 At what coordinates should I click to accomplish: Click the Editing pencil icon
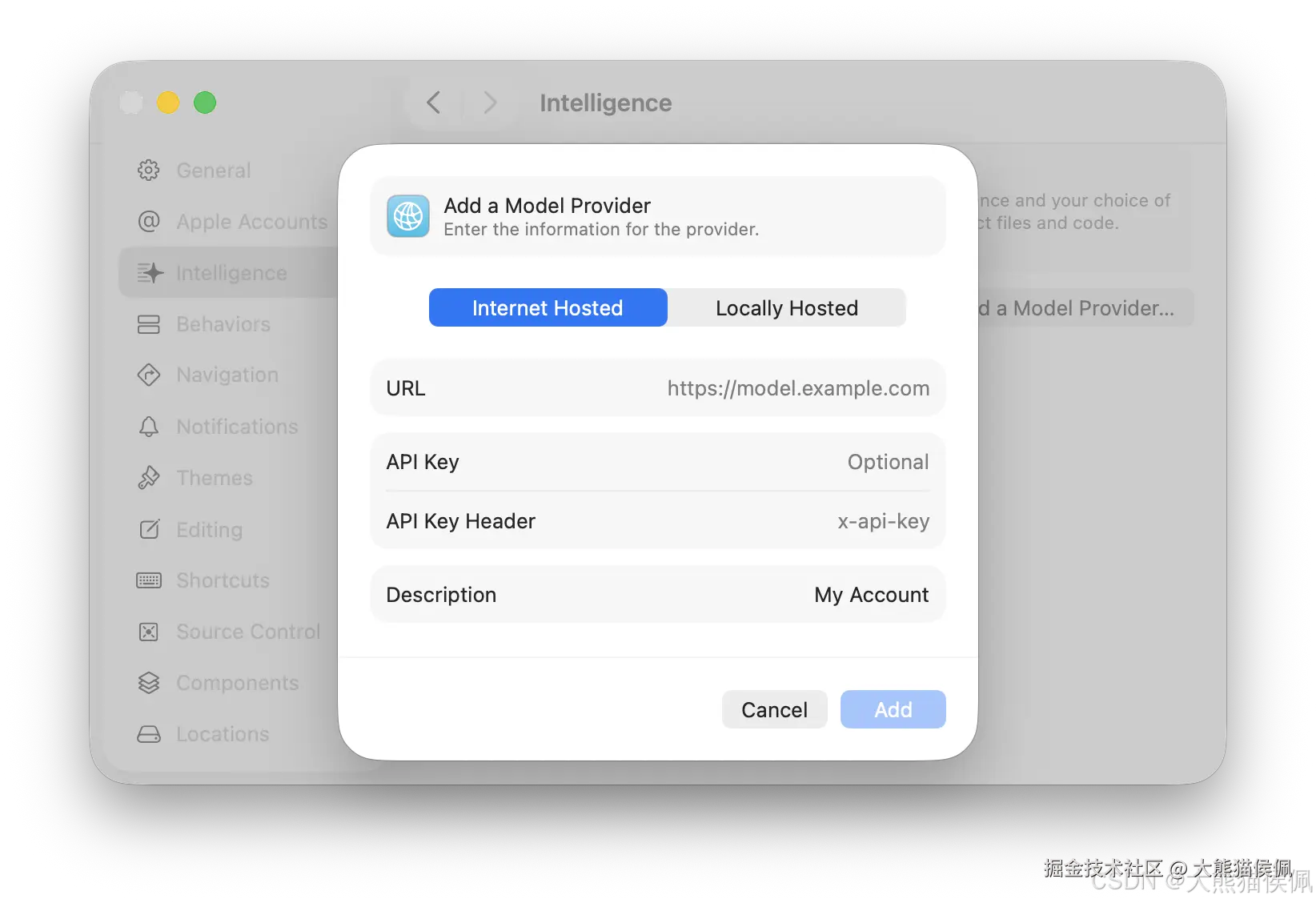150,529
